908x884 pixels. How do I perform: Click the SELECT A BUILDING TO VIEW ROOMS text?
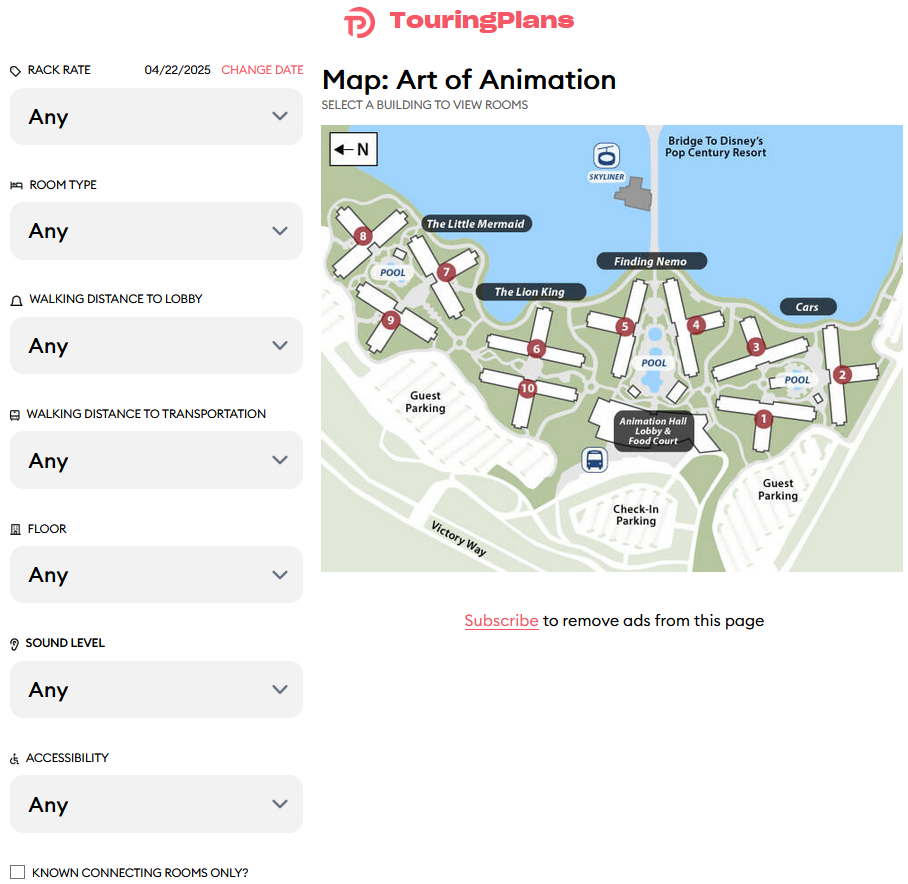point(424,105)
